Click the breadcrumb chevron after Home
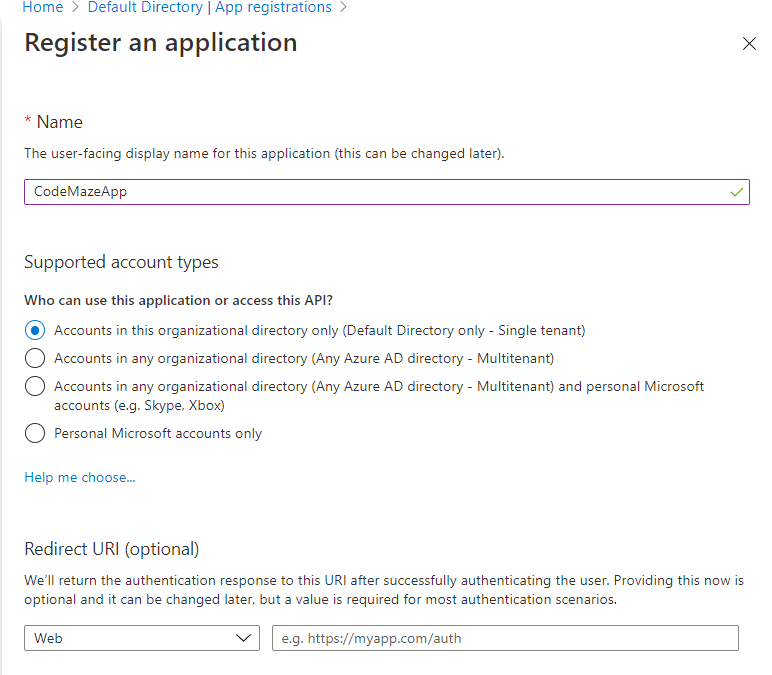772x675 pixels. coord(75,8)
